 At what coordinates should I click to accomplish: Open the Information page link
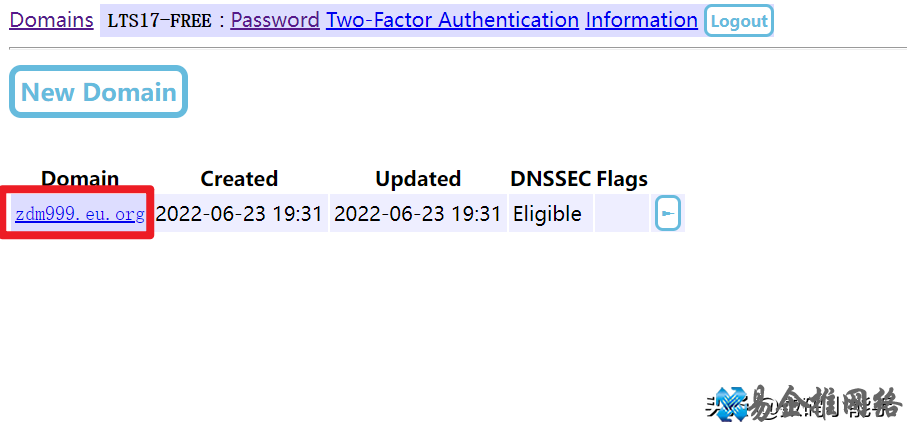[x=641, y=20]
